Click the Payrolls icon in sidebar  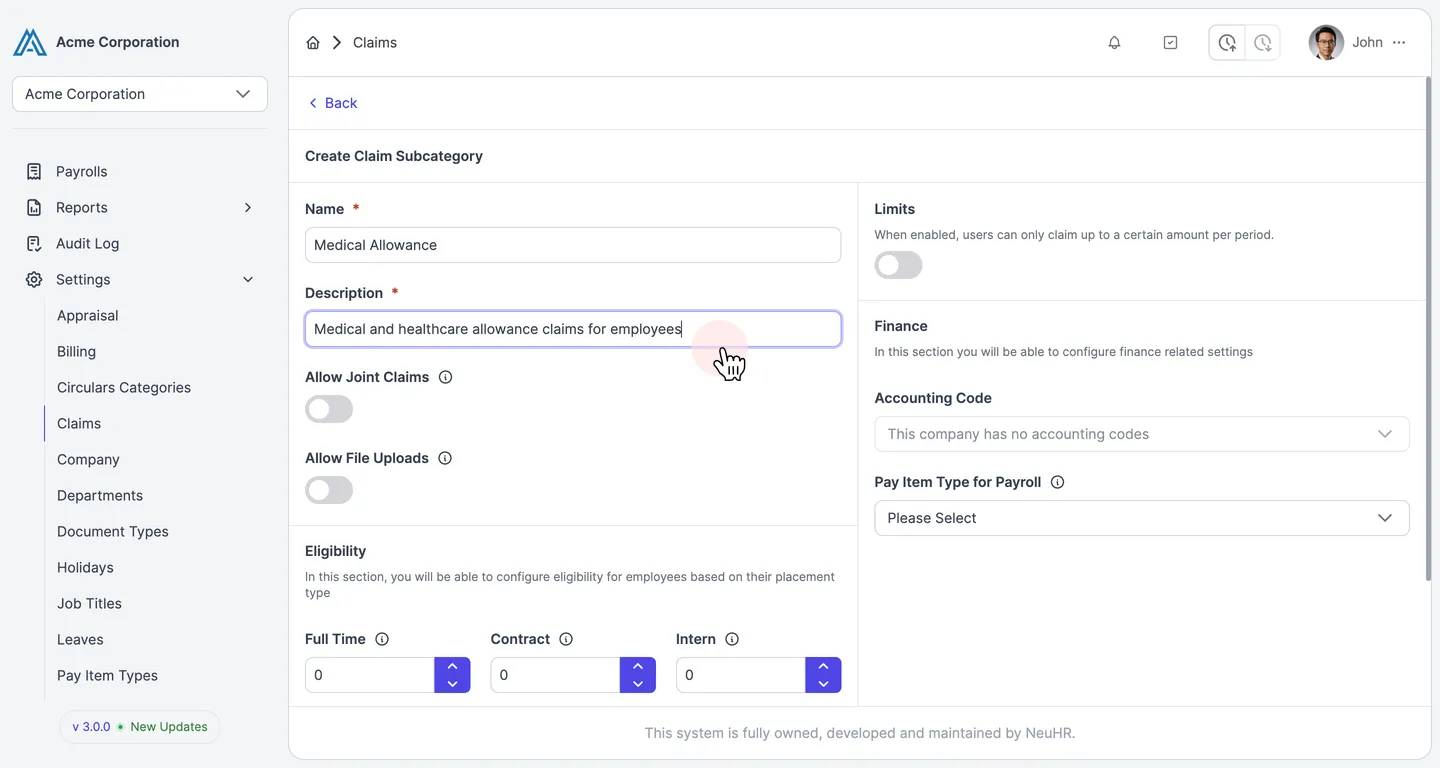click(x=34, y=171)
